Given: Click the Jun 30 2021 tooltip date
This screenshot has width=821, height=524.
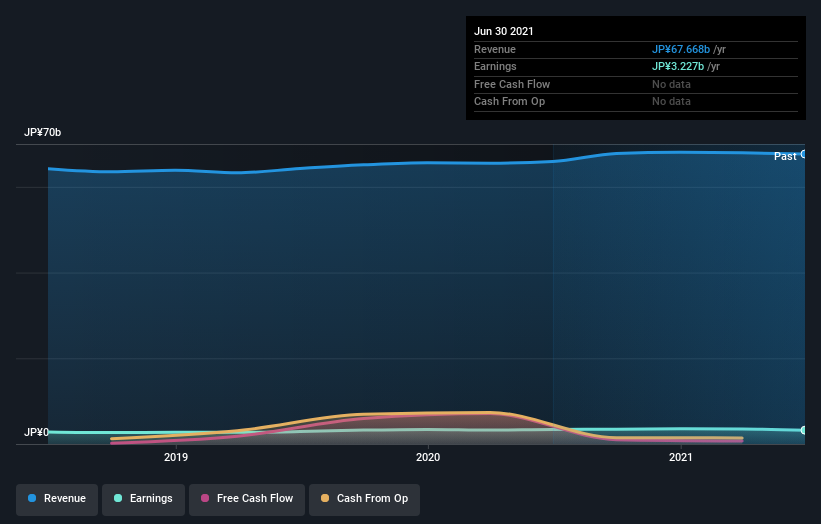Looking at the screenshot, I should pyautogui.click(x=503, y=31).
